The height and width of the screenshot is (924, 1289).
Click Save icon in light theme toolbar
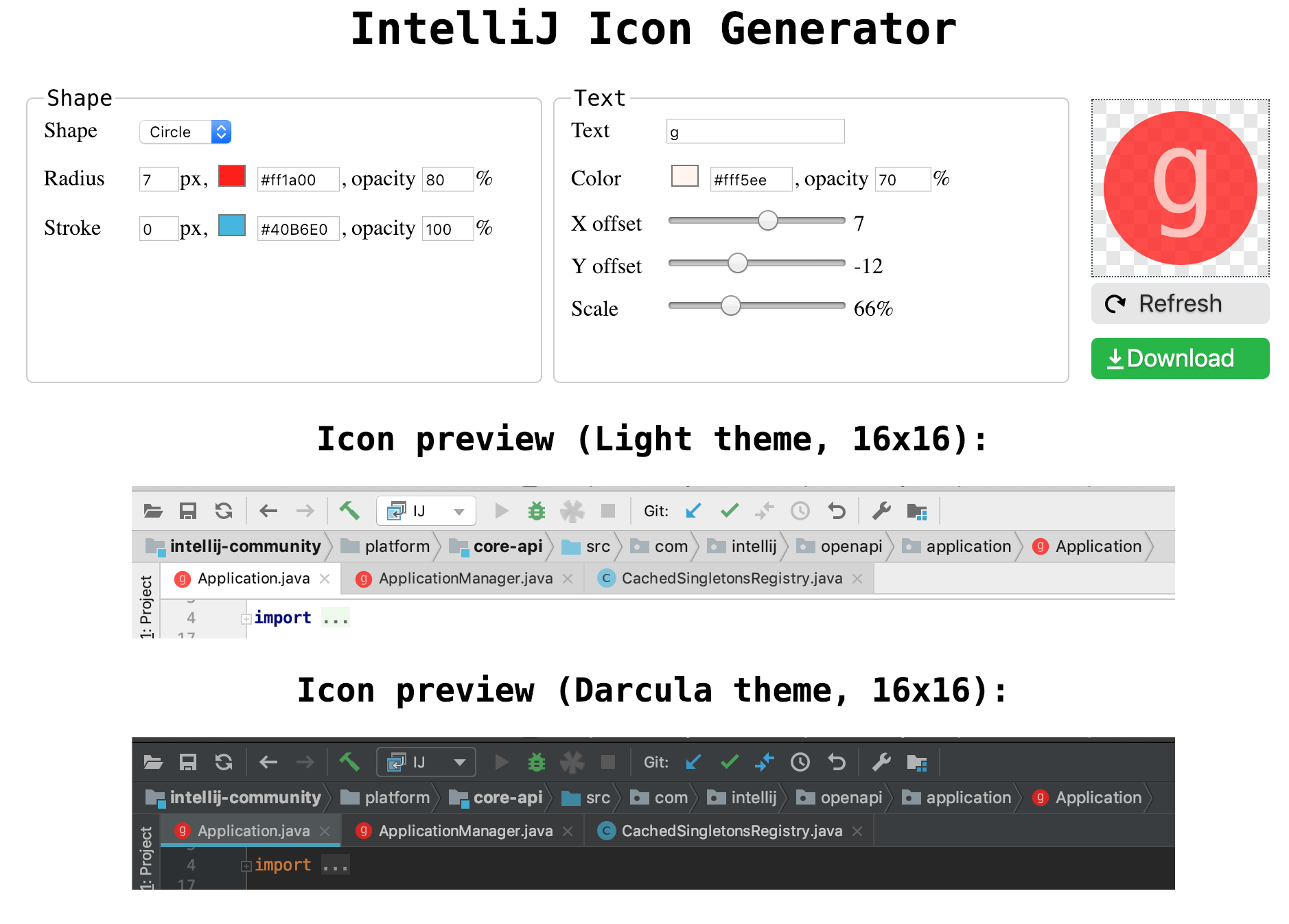[x=188, y=511]
